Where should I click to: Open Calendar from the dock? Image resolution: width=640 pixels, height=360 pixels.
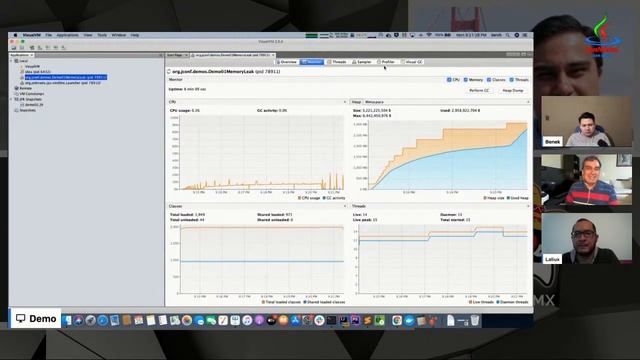pos(139,320)
